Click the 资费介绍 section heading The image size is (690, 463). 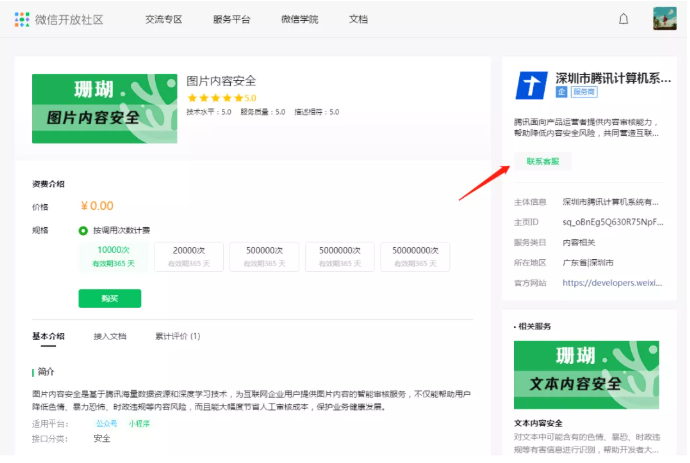pos(48,184)
